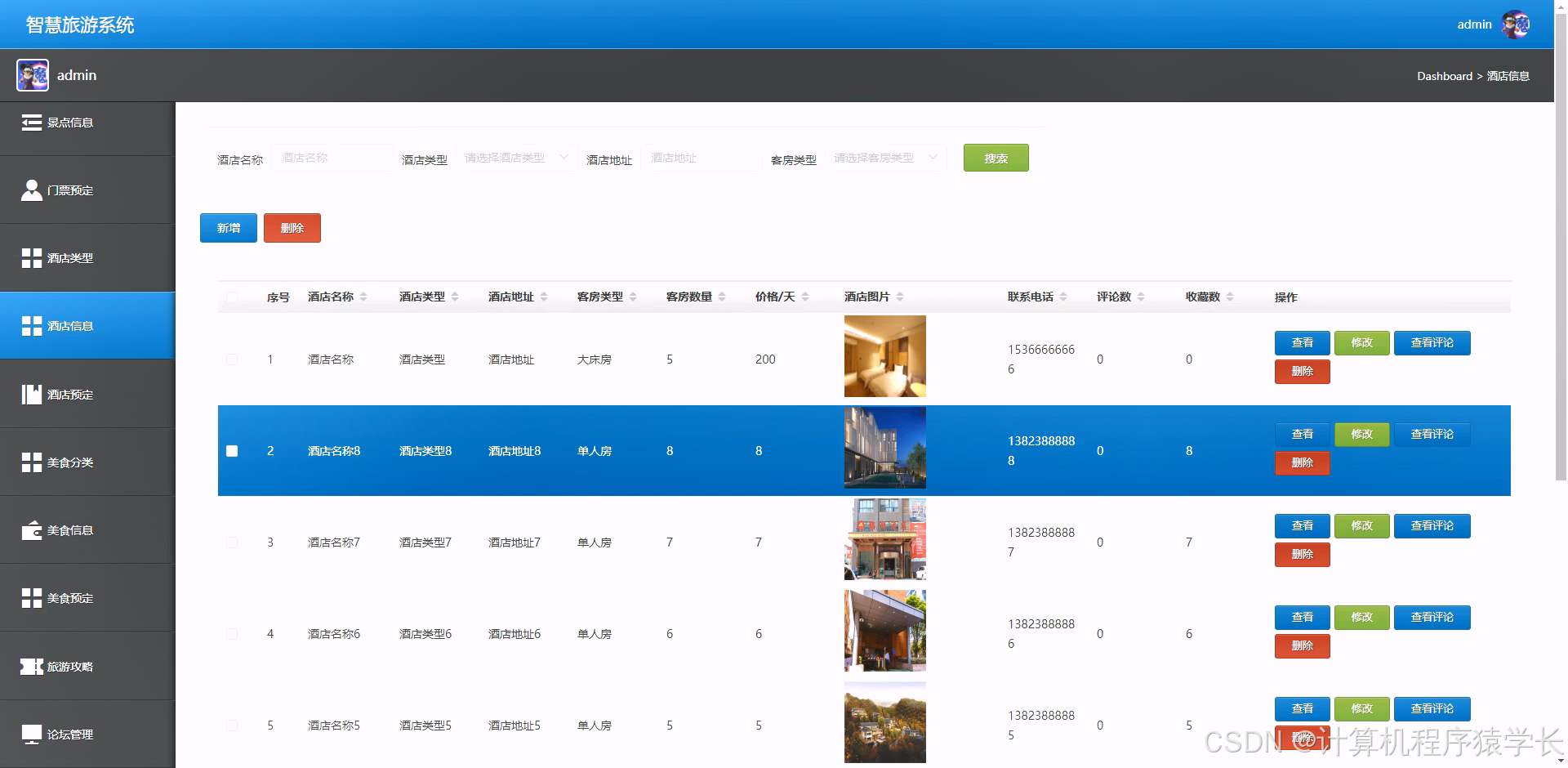Click the 酒店名称 search input field
The image size is (1568, 768).
[x=332, y=158]
